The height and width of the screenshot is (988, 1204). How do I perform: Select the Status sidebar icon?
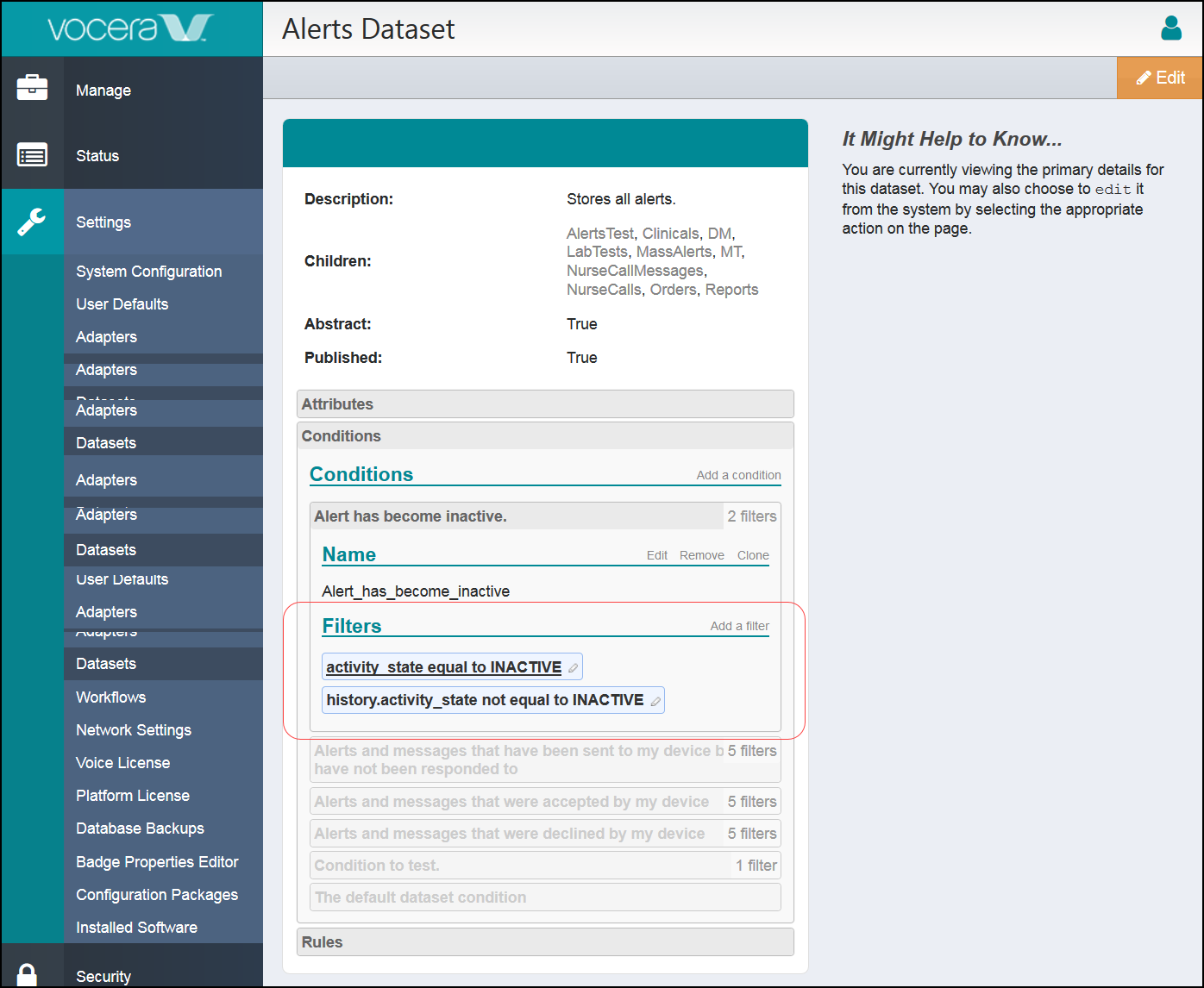[33, 155]
